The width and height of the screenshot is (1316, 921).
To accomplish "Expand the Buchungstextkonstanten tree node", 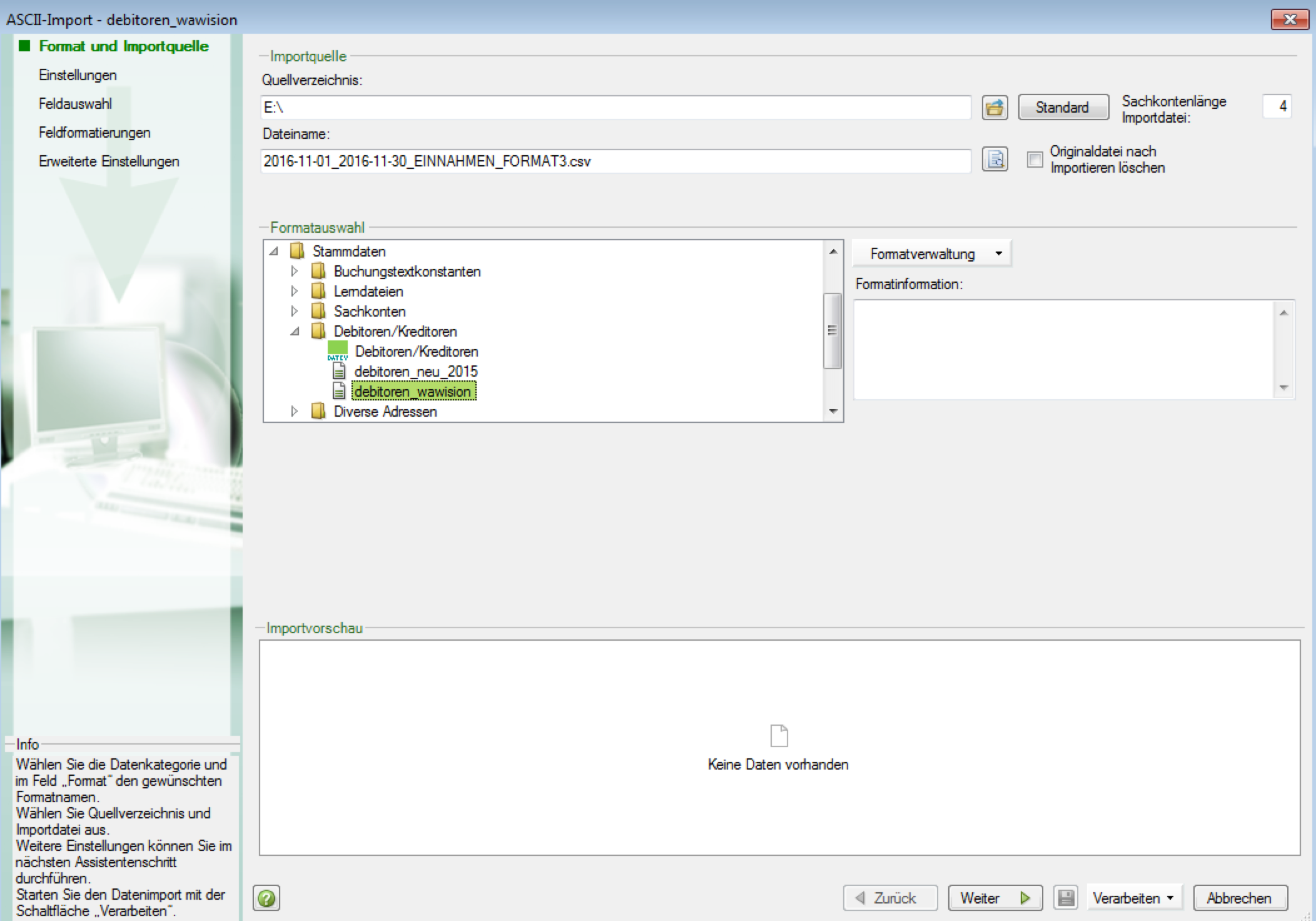I will [294, 272].
